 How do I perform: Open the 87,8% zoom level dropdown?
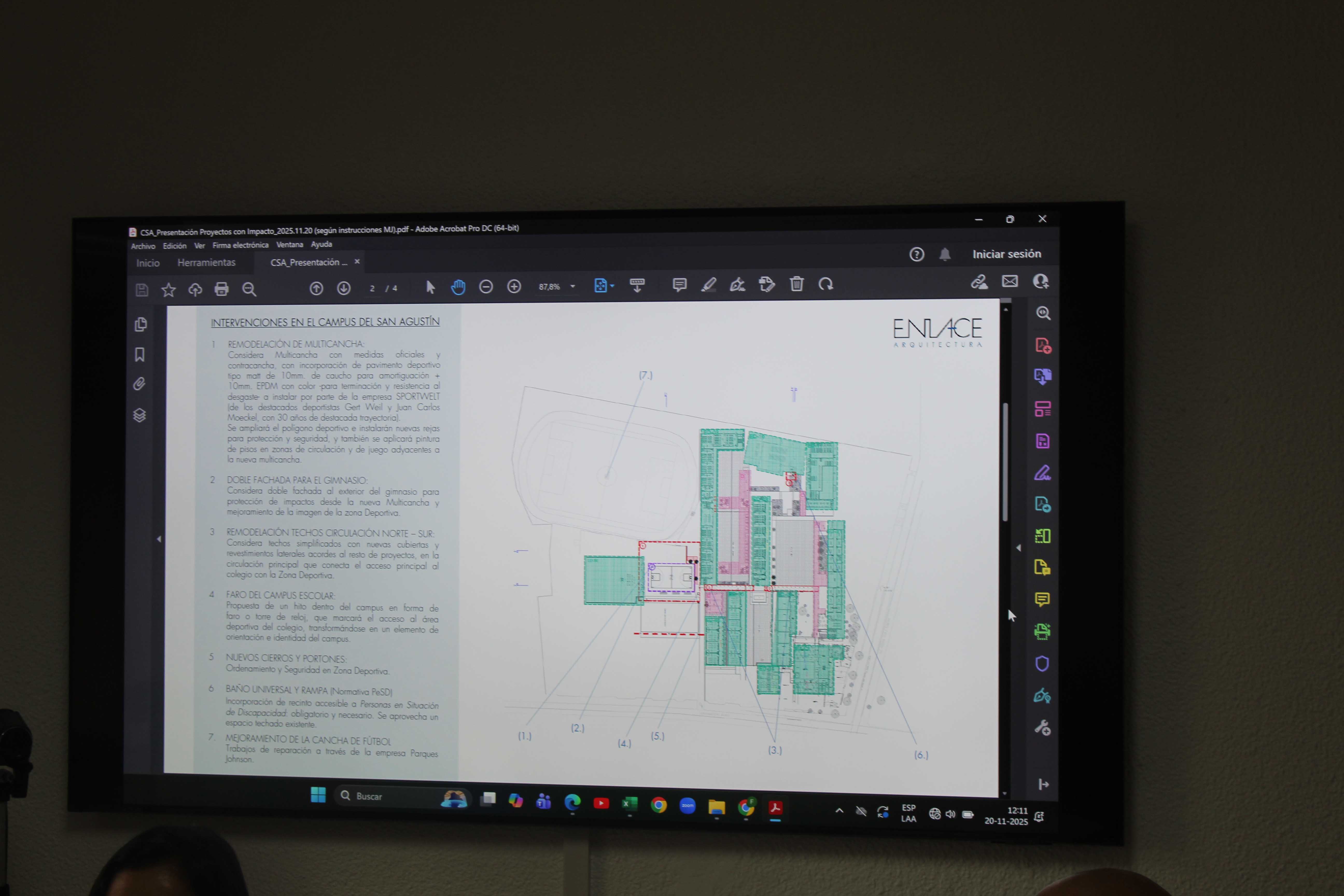click(572, 286)
